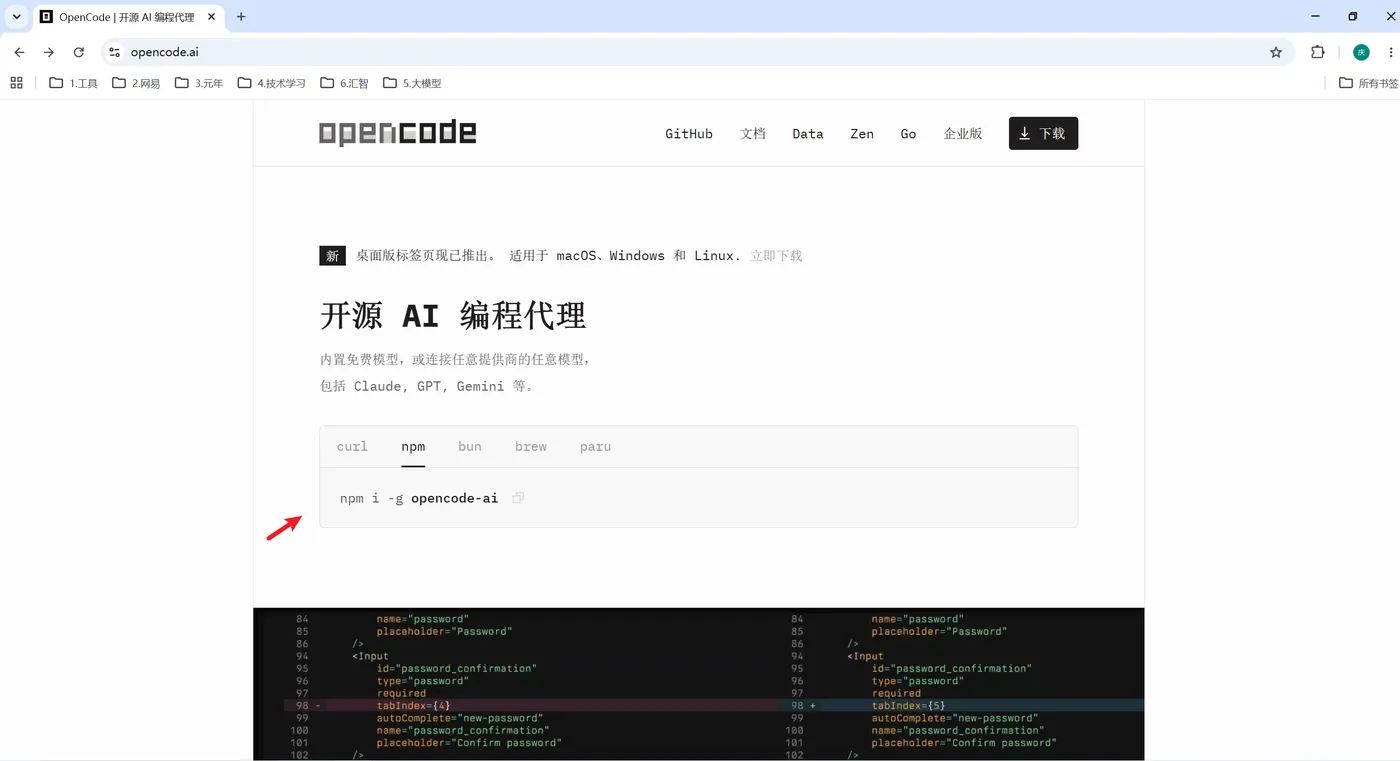Open the 企业版 nav link

(x=963, y=133)
